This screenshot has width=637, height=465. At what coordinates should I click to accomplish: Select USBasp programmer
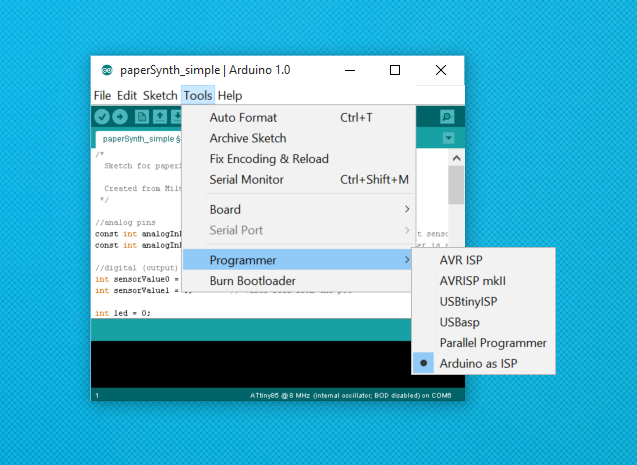483,322
